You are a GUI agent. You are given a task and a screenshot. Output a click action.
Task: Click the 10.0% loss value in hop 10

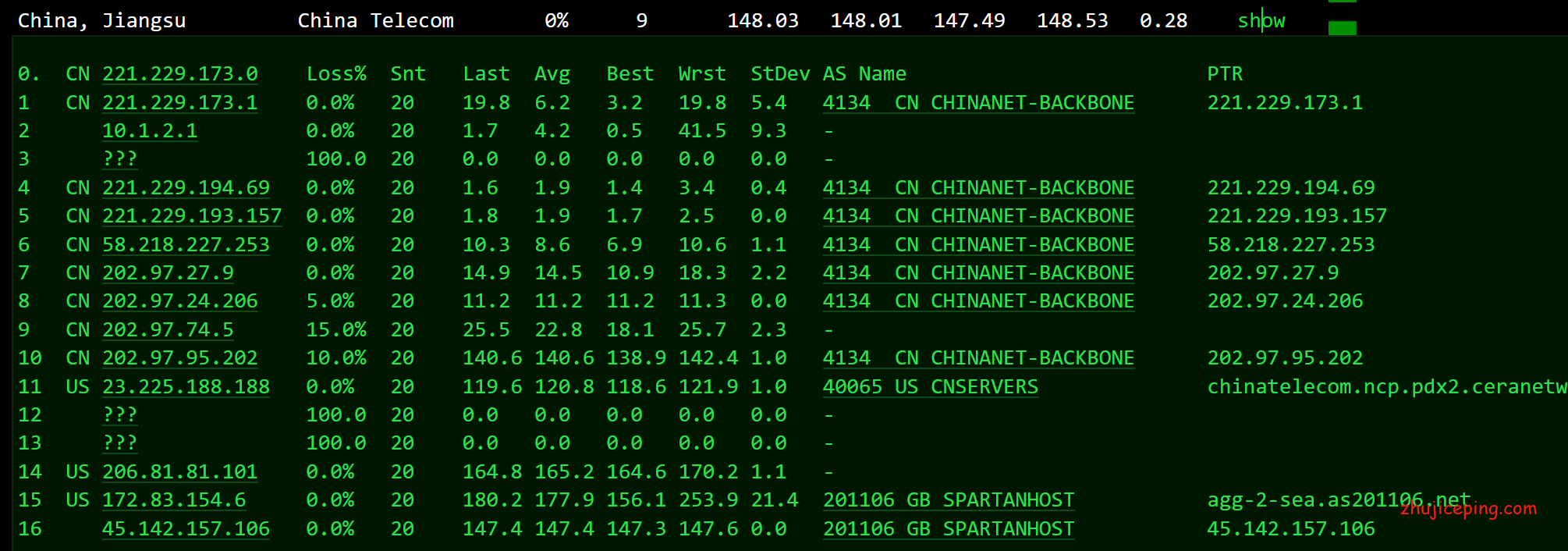click(x=336, y=358)
